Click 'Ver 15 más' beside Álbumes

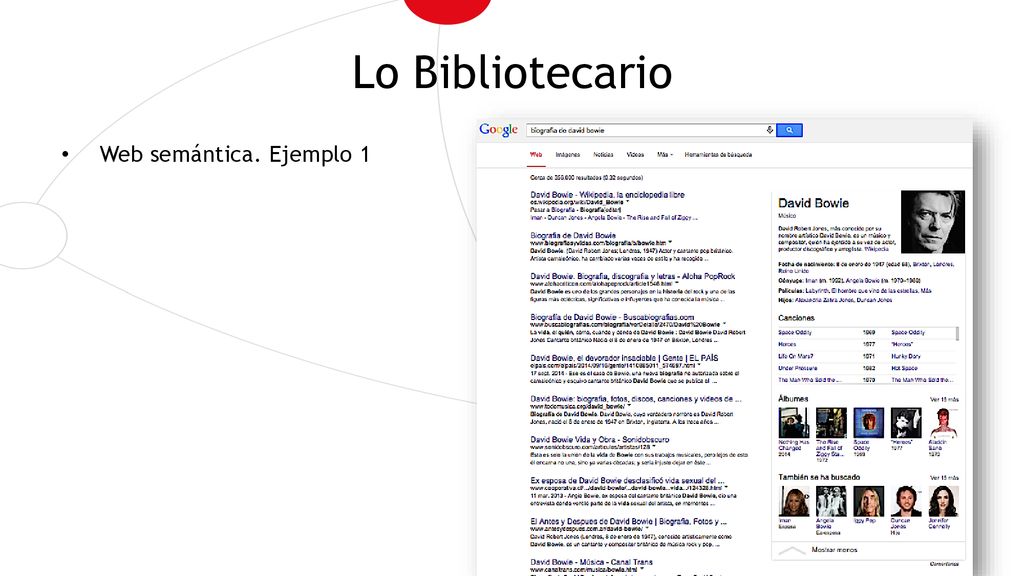click(x=944, y=399)
